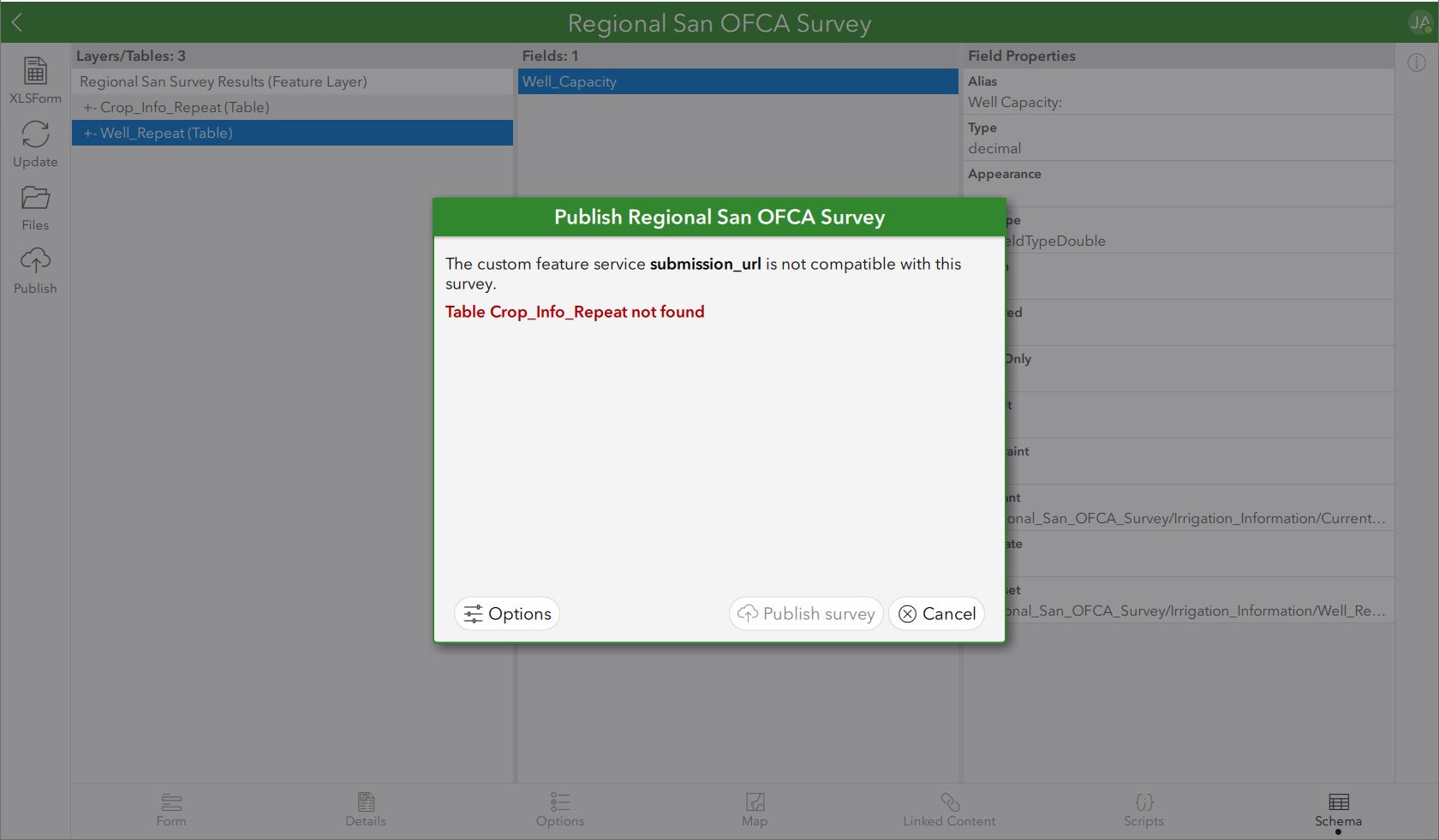The image size is (1439, 840).
Task: Click the Options button in publish dialog
Action: [x=507, y=614]
